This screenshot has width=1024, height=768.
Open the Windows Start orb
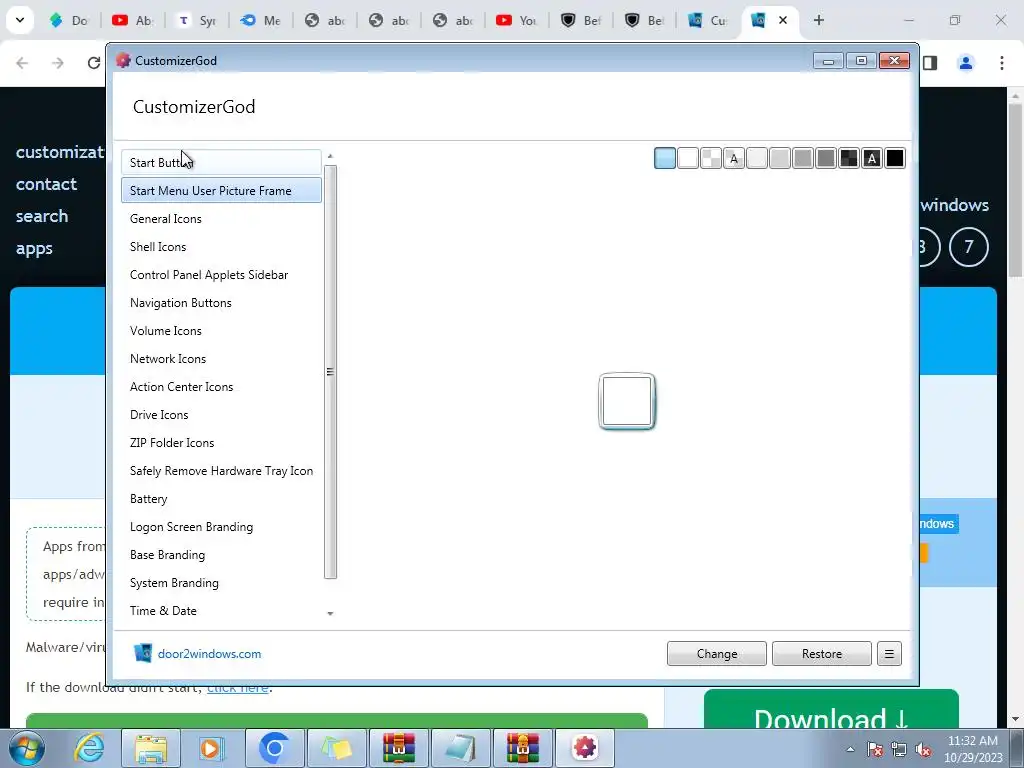point(27,748)
